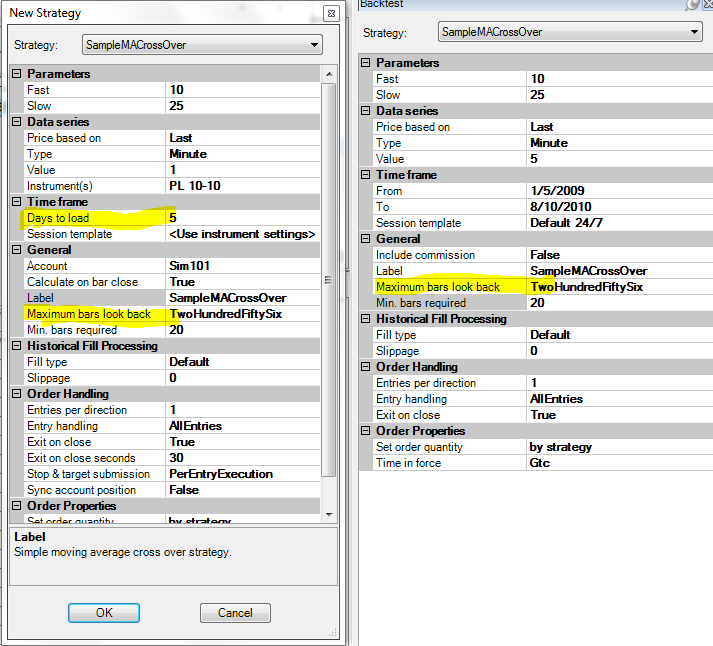Collapse Historical Fill Processing in Backtest panel
713x646 pixels.
(x=366, y=319)
